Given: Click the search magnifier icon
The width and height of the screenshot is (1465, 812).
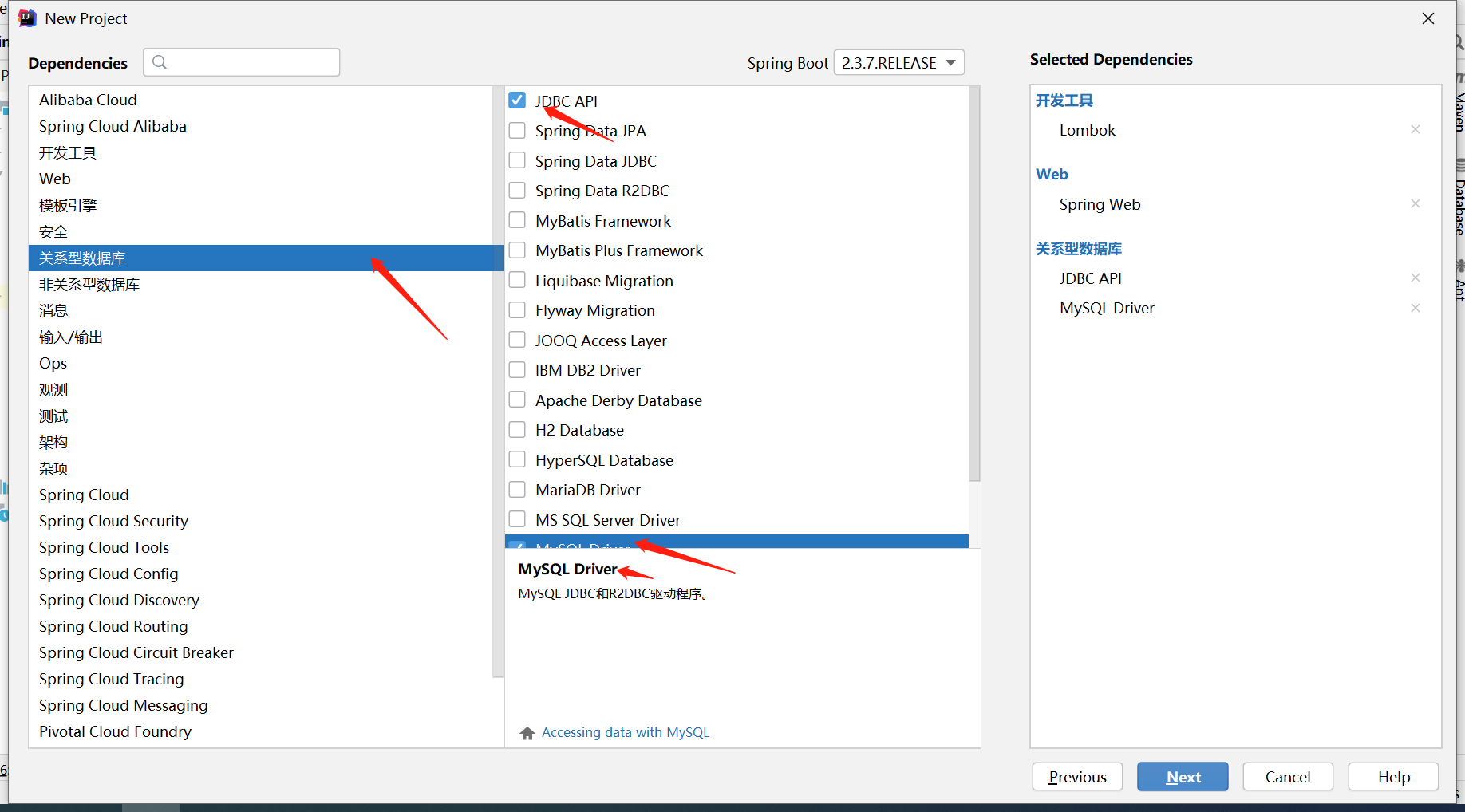Looking at the screenshot, I should [x=160, y=62].
